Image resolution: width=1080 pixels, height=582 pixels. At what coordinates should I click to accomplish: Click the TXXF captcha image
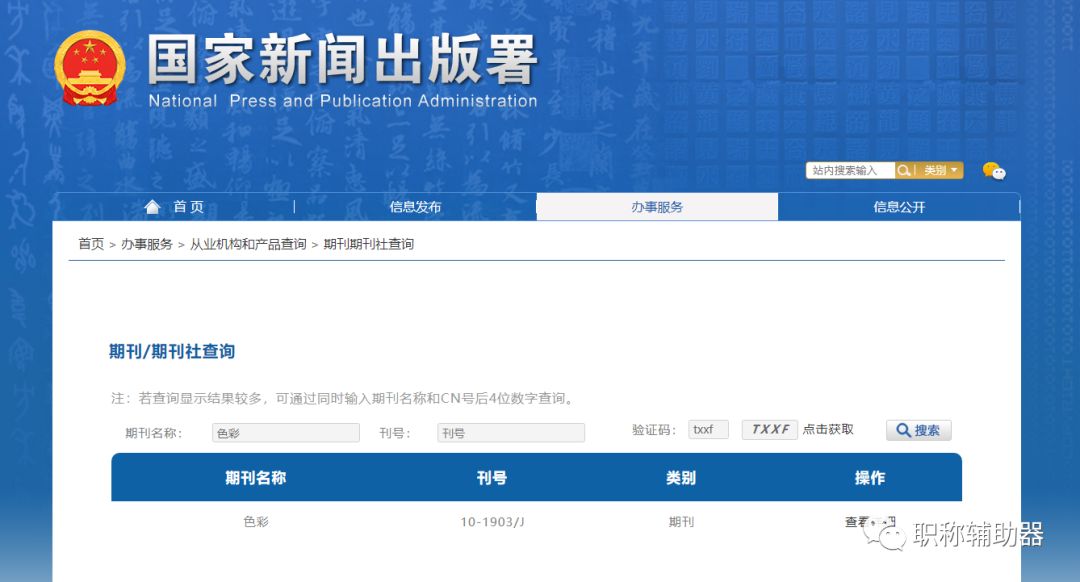tap(769, 428)
